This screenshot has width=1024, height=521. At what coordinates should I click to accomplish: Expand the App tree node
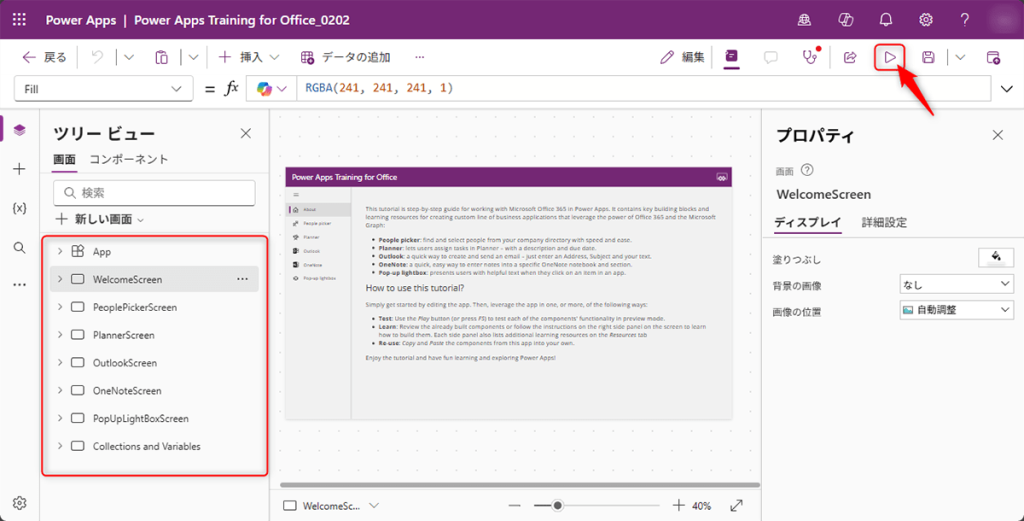coord(59,251)
